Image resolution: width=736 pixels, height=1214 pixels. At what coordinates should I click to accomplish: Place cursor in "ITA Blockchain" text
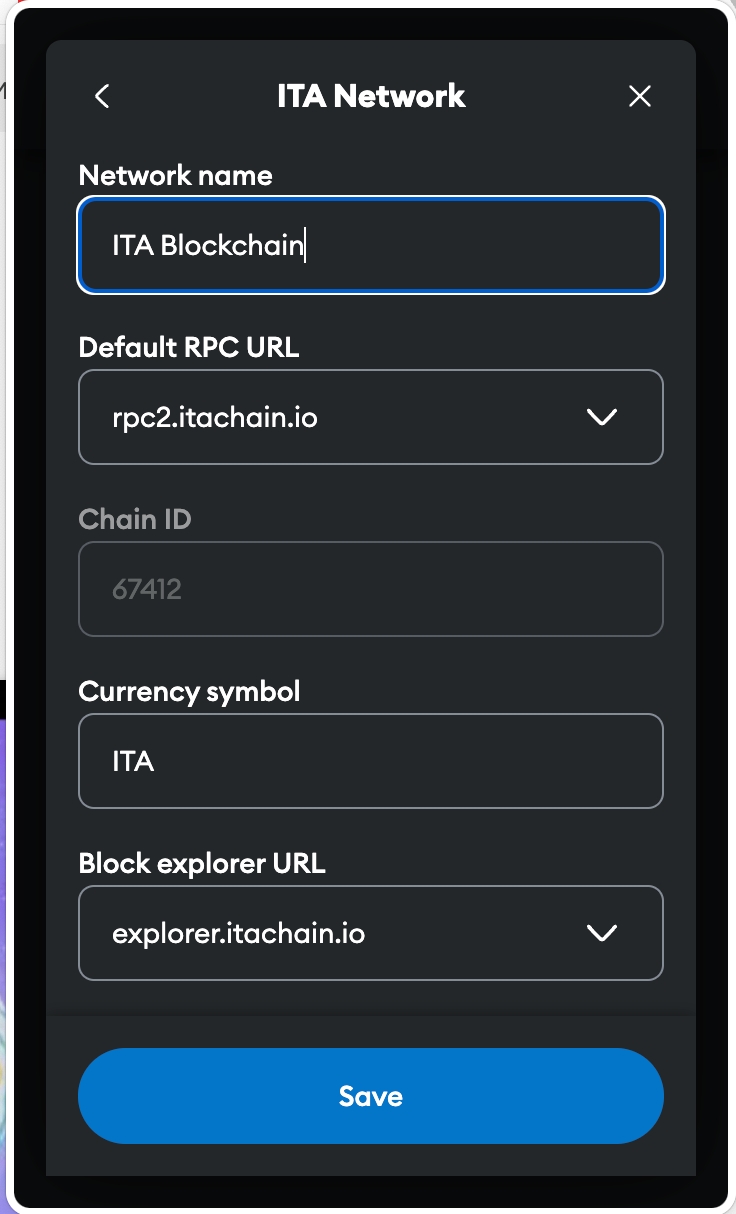[x=208, y=245]
